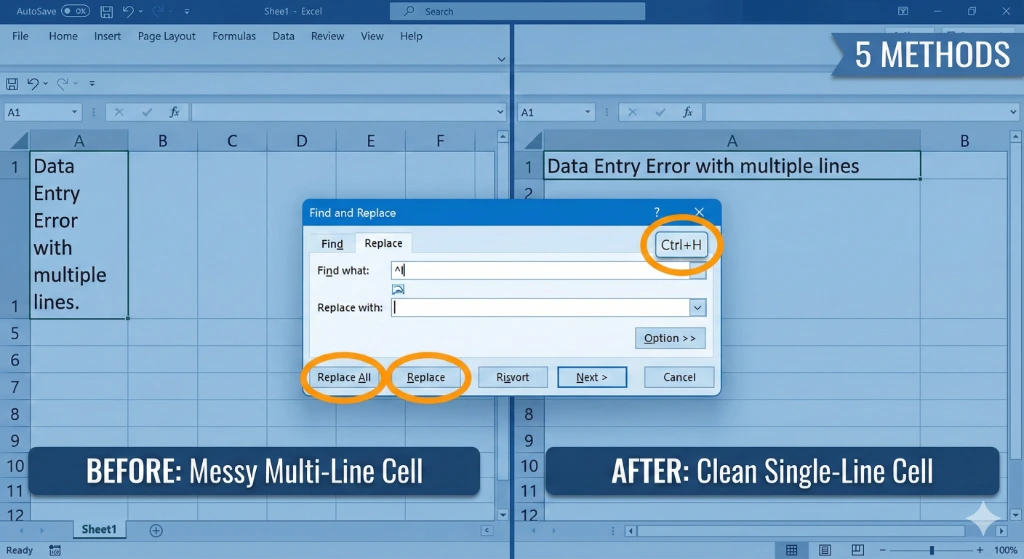Open the right Name Box dropdown
Screen dimensions: 1024x559
(588, 112)
